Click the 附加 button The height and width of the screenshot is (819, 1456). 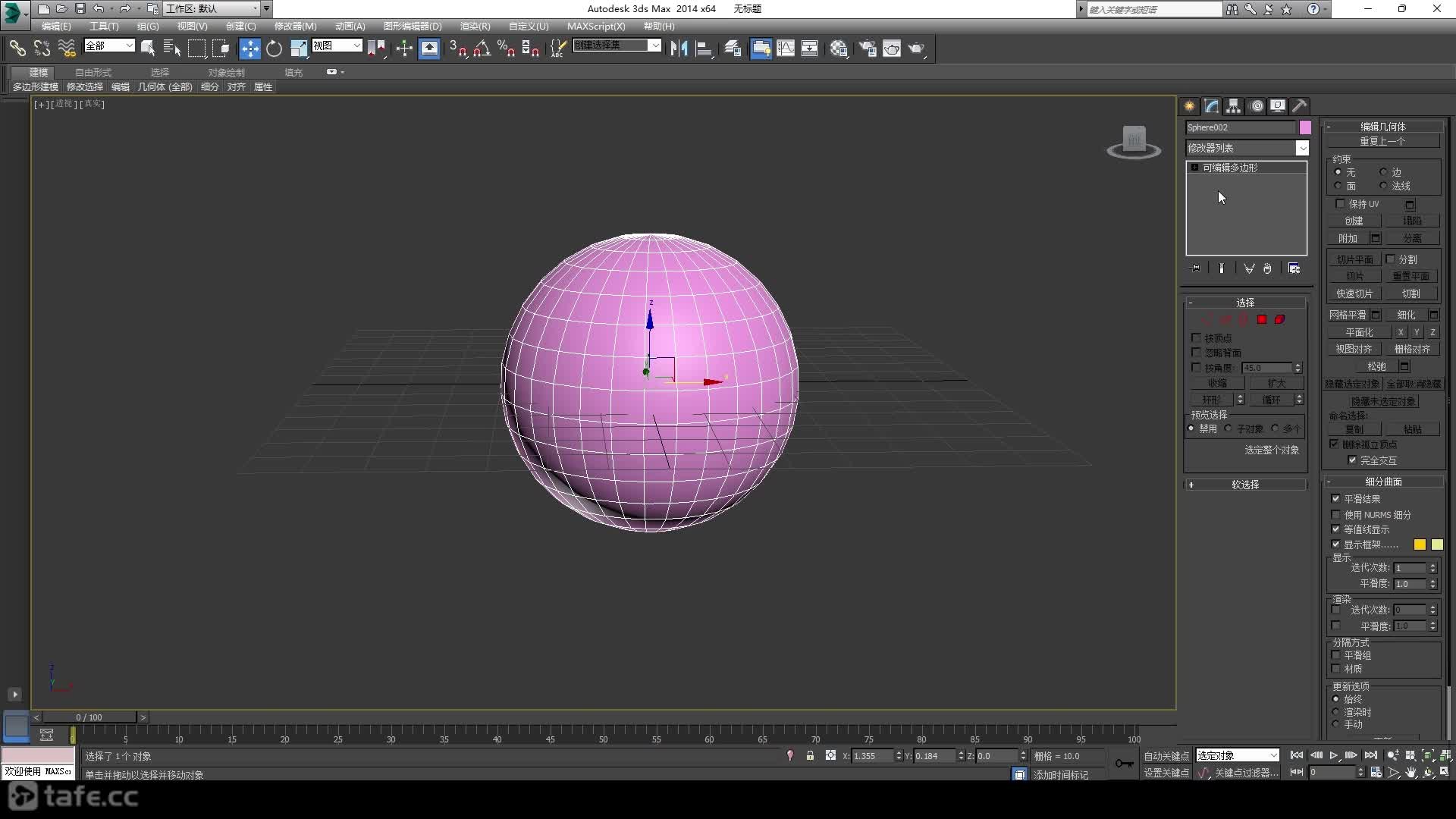tap(1348, 238)
